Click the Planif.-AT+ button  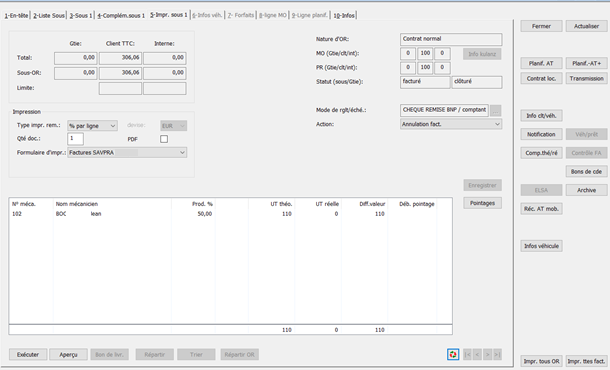pos(586,63)
